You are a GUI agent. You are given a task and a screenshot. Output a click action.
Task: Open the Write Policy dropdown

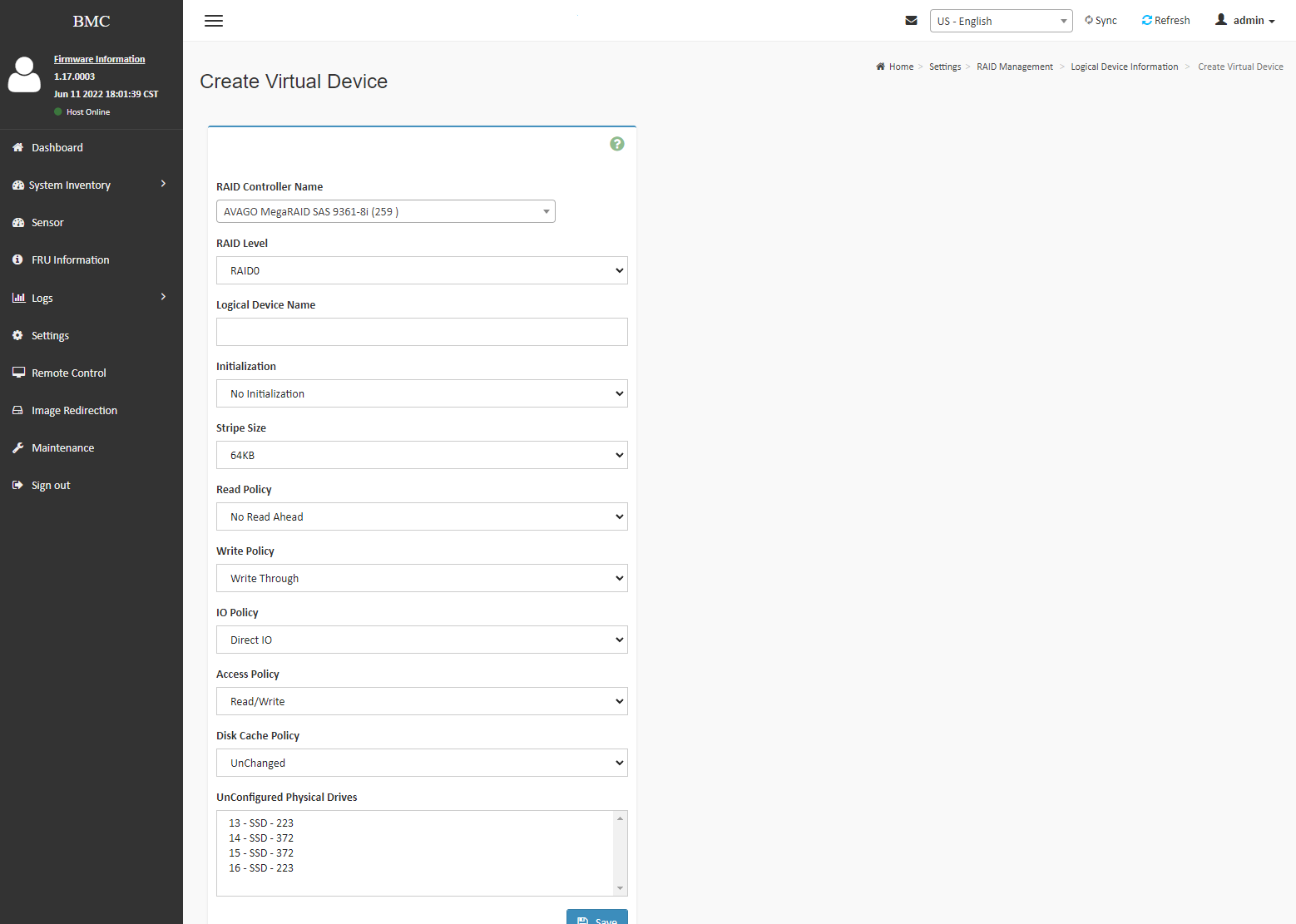(422, 578)
